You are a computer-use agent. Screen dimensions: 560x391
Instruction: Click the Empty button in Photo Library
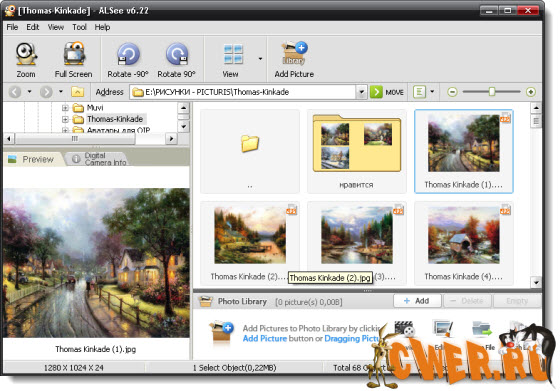point(517,301)
